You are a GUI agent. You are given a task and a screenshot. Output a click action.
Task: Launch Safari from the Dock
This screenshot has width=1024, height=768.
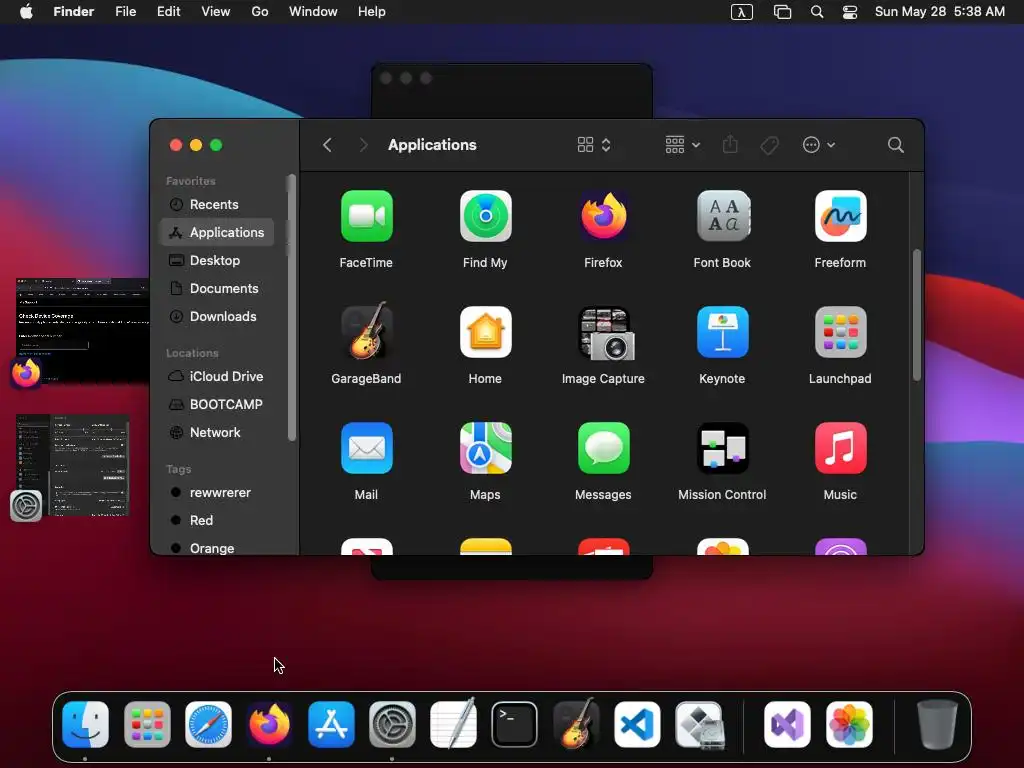pos(208,724)
